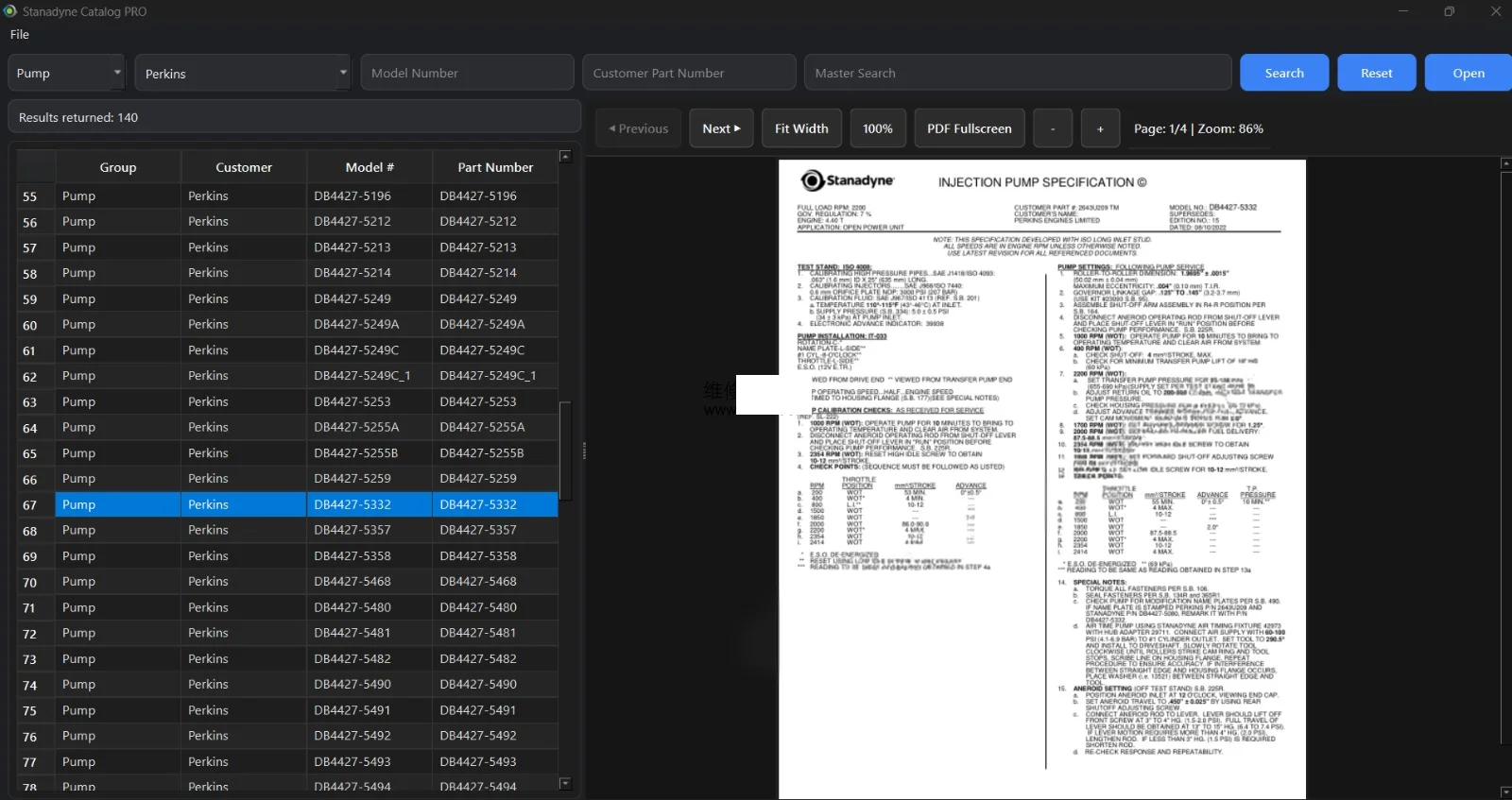Select row number 60 header
1512x800 pixels.
36,326
